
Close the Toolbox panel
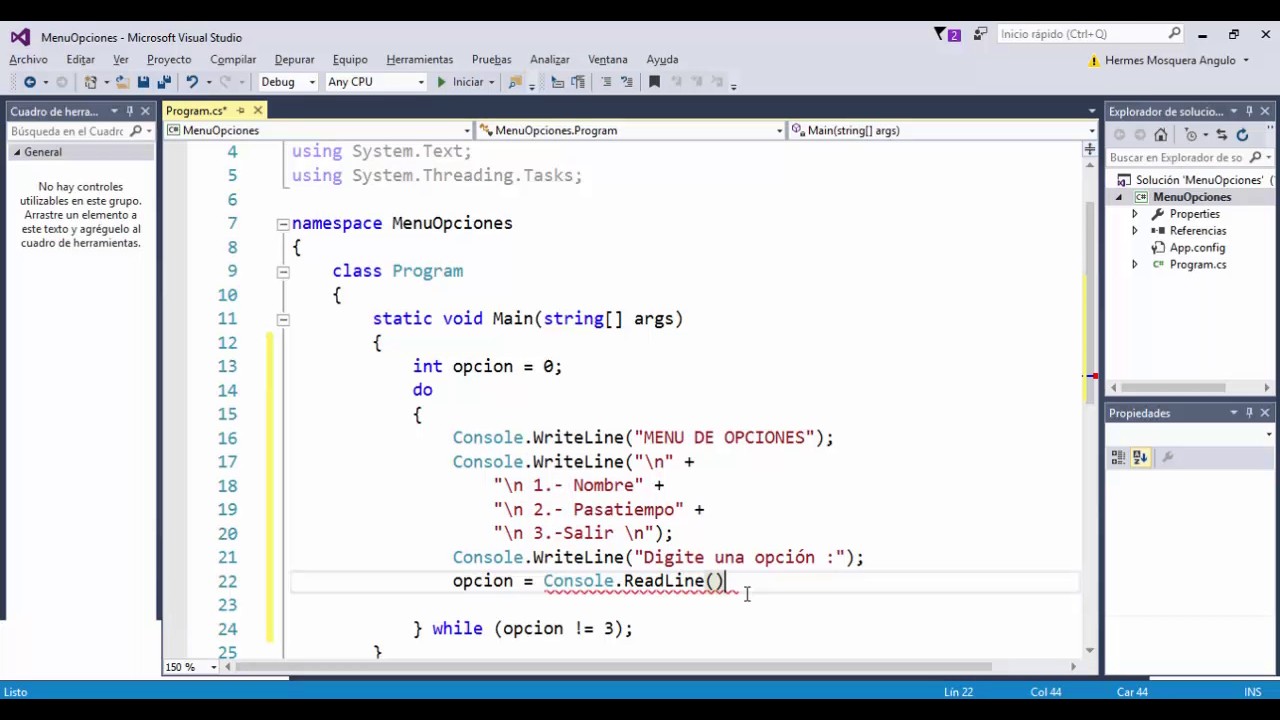[x=146, y=111]
